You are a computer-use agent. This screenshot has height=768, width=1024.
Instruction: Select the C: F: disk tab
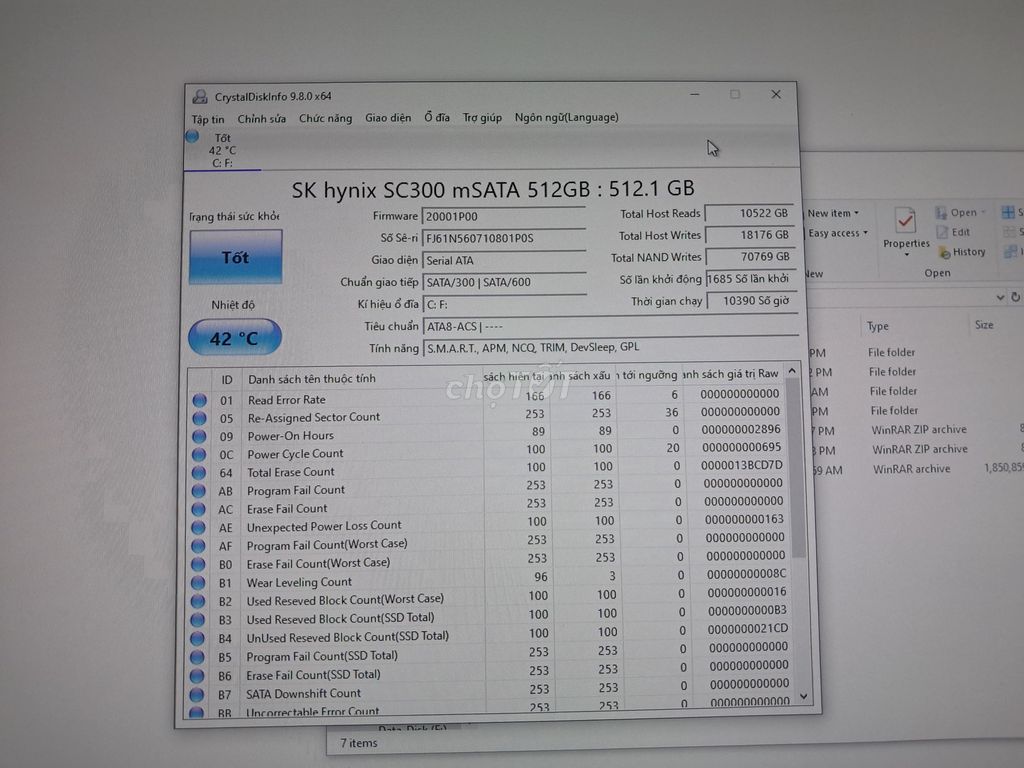coord(222,151)
